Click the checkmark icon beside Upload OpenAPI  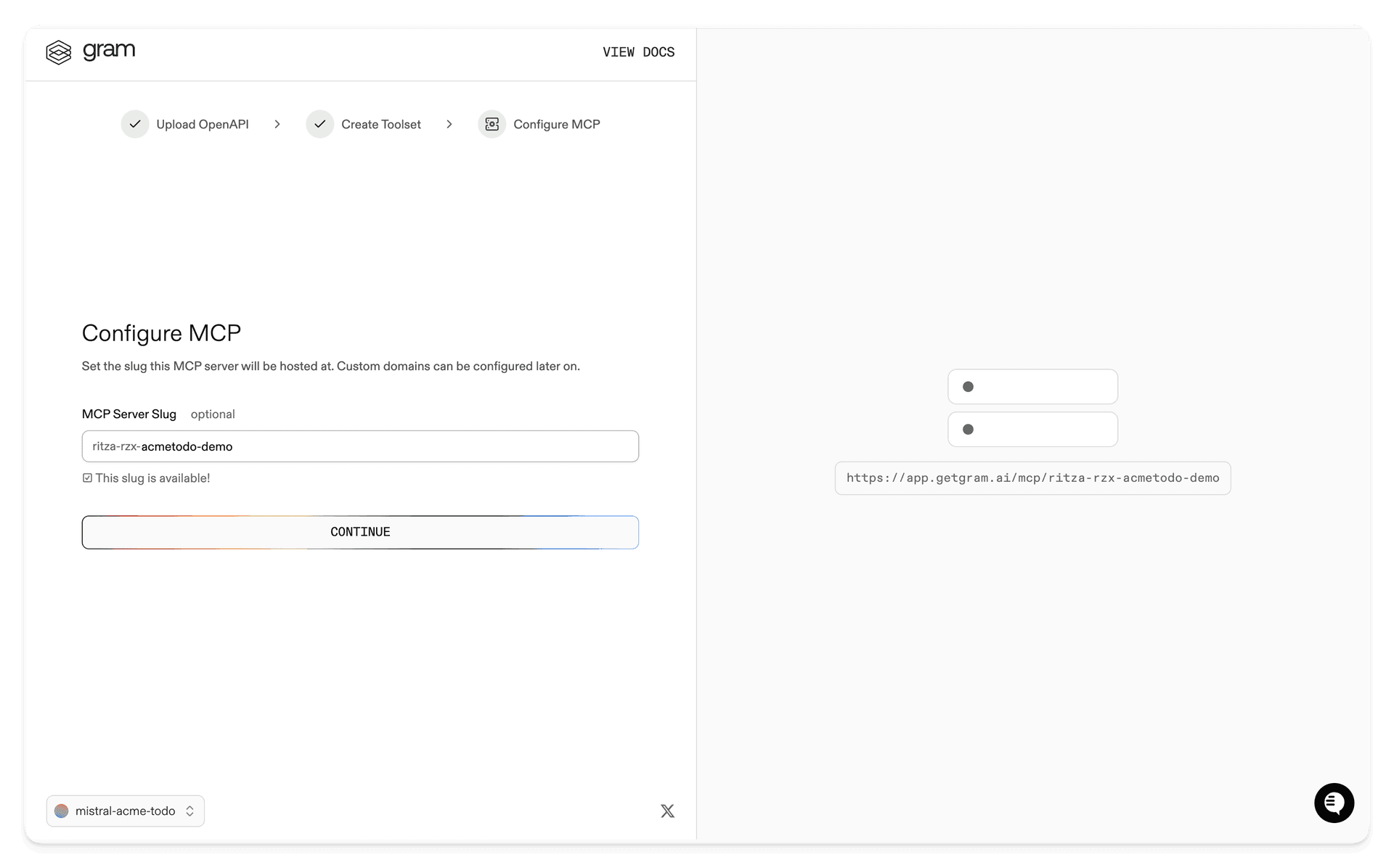coord(135,124)
